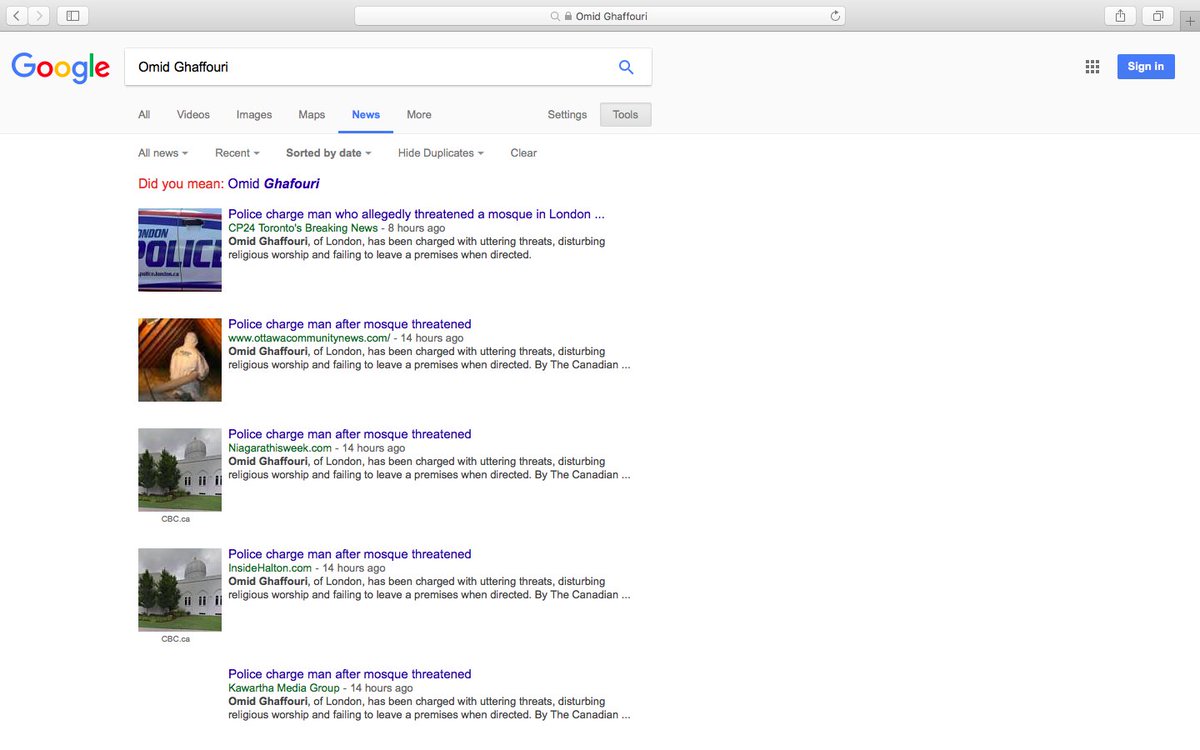Open mosque thumbnail for InsideHalton.com result

coord(180,590)
